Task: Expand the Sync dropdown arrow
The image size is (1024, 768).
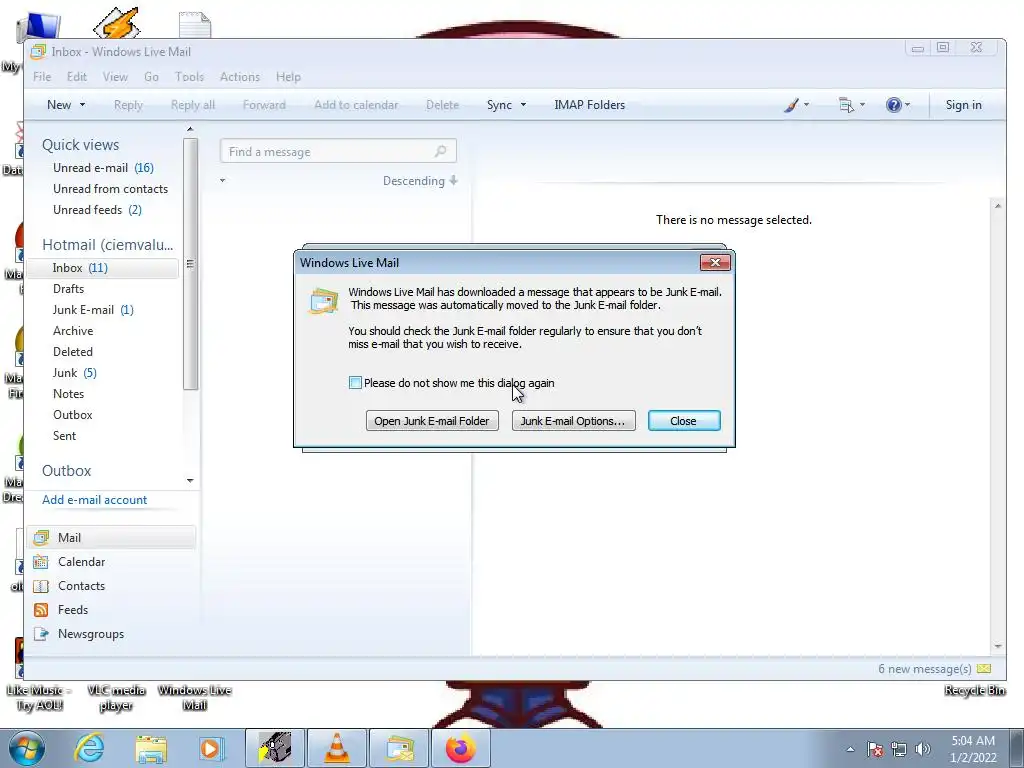Action: point(523,104)
